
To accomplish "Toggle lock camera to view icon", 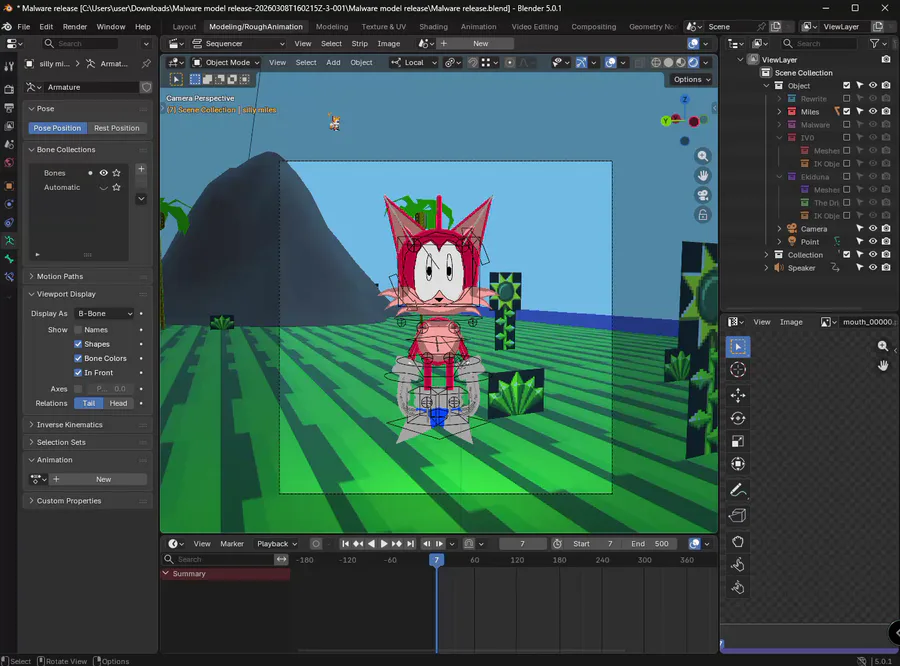I will click(703, 215).
